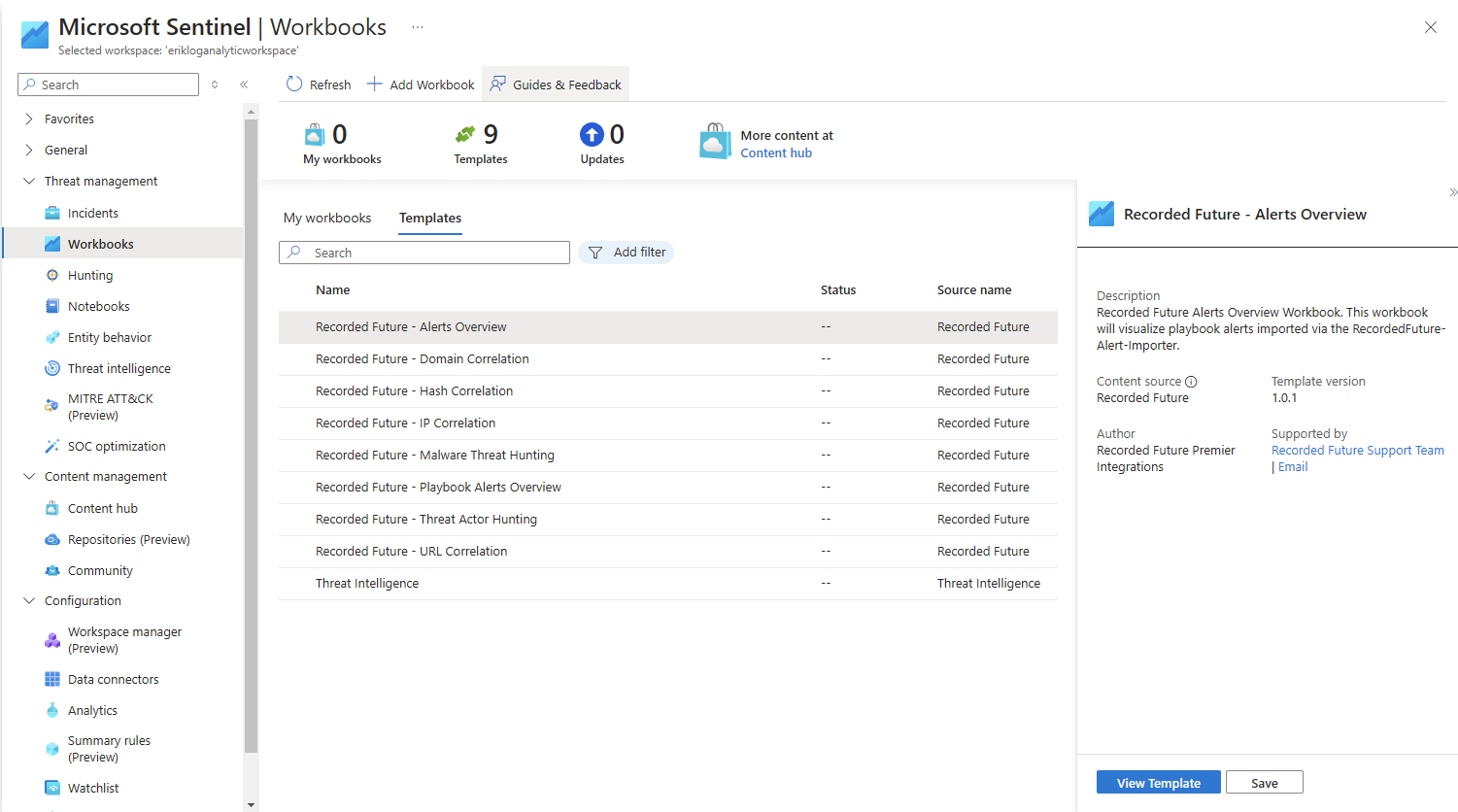The image size is (1458, 812).
Task: Open the Content hub link
Action: click(776, 153)
